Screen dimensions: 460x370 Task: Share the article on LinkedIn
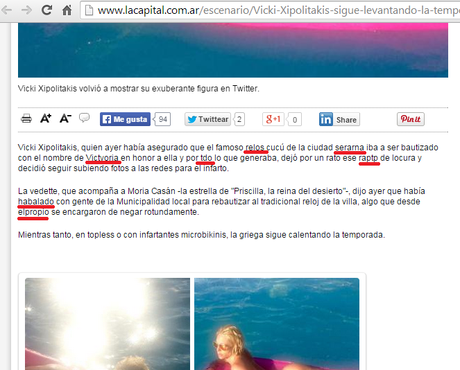[x=339, y=119]
